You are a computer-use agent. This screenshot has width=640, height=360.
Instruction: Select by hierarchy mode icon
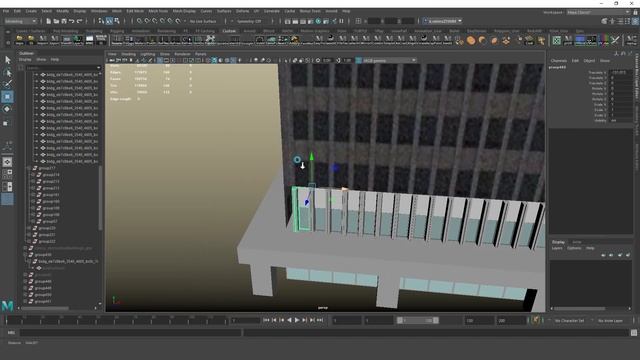click(x=101, y=21)
